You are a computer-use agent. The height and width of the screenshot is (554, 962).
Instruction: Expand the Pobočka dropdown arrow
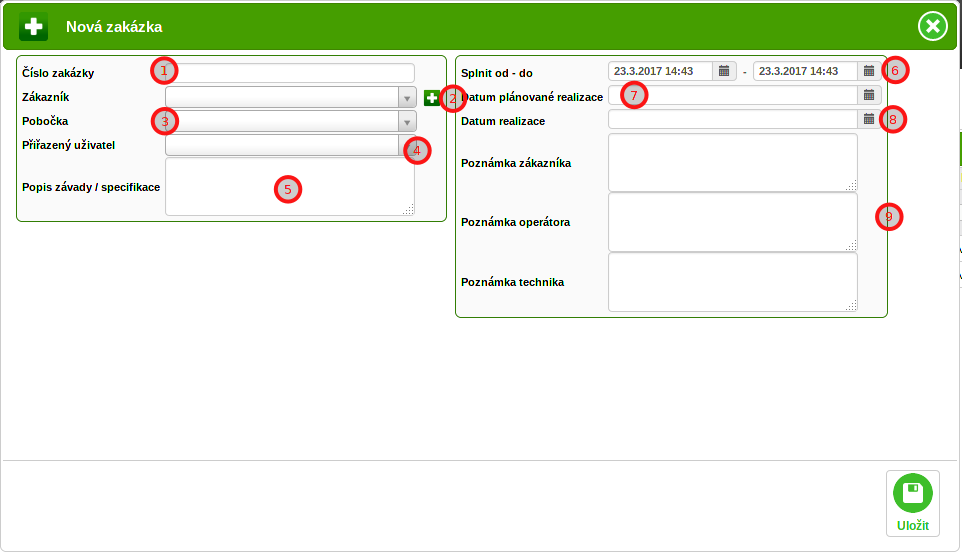click(407, 121)
